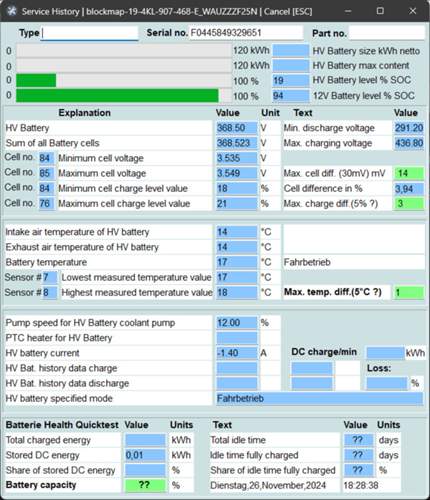430x500 pixels.
Task: Click the 12V Battery level SOC progress bar
Action: click(x=124, y=96)
